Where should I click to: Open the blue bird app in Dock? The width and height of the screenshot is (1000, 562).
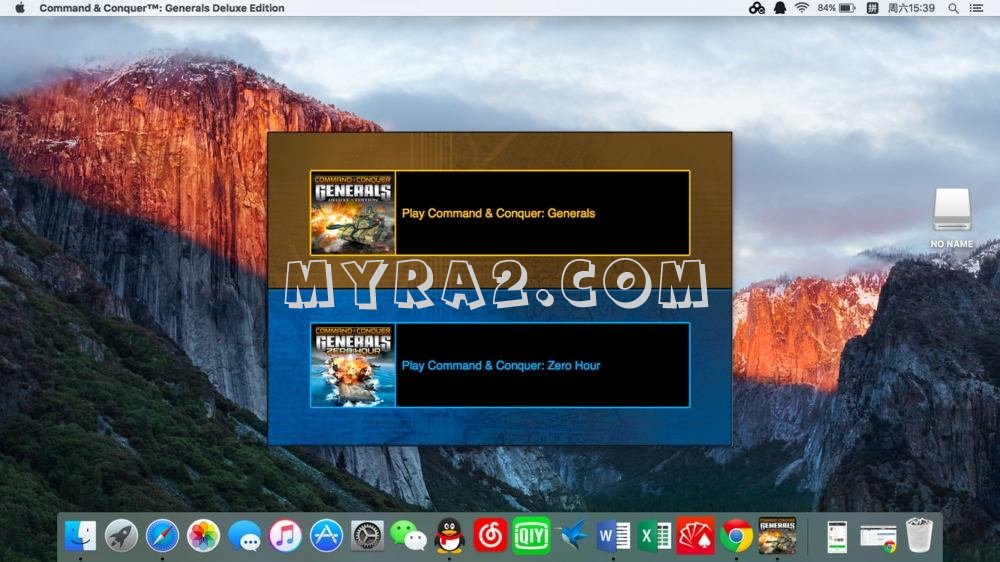[573, 536]
